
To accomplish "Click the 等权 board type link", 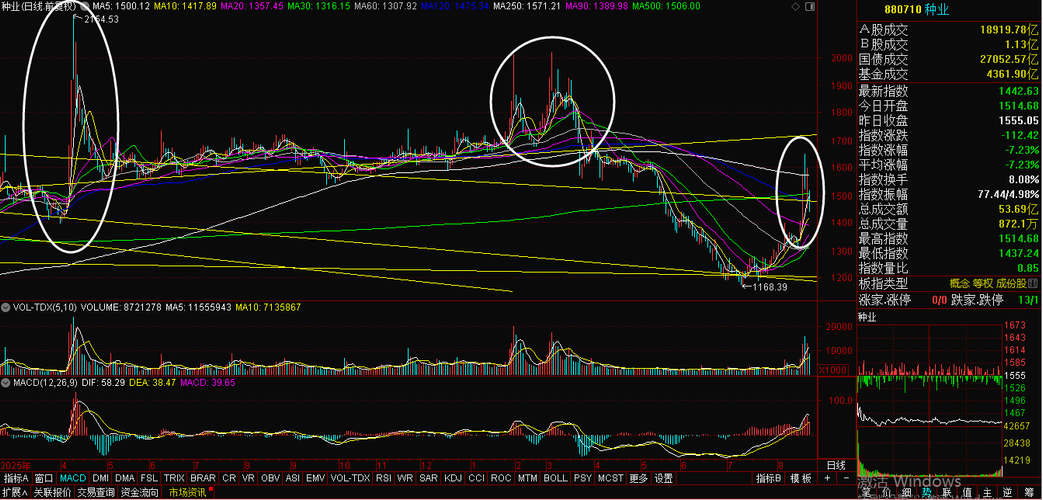I will pos(983,285).
